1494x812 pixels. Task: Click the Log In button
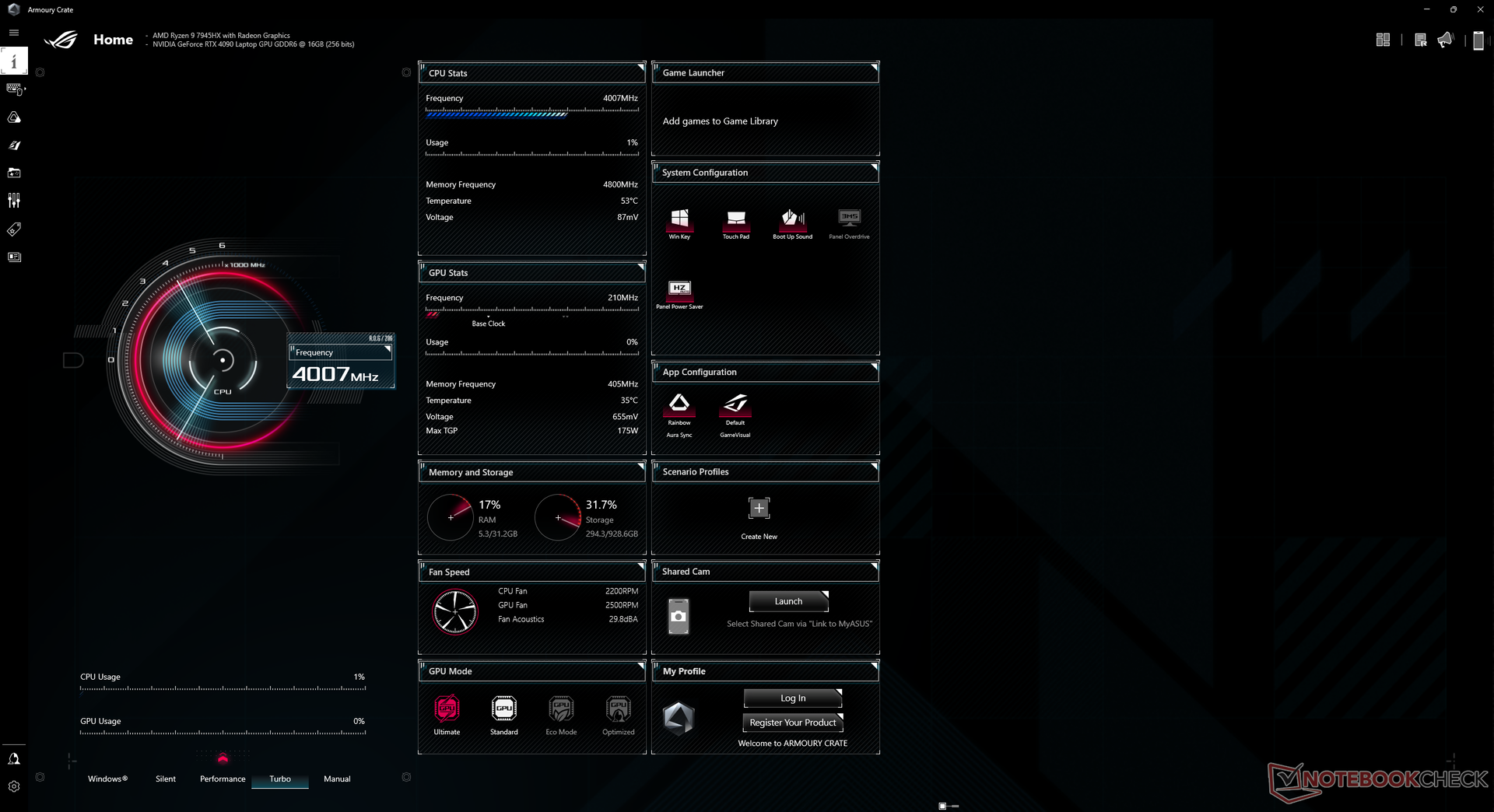point(793,698)
